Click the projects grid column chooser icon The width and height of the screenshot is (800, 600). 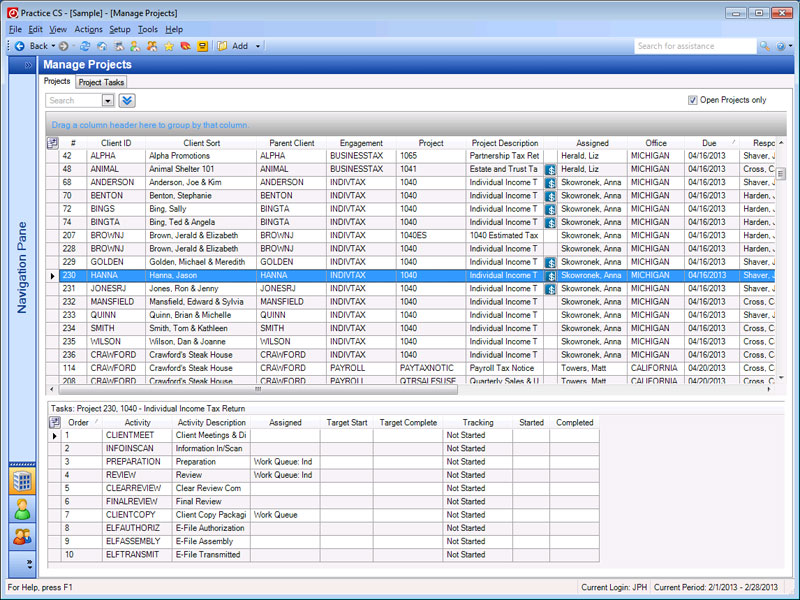53,143
